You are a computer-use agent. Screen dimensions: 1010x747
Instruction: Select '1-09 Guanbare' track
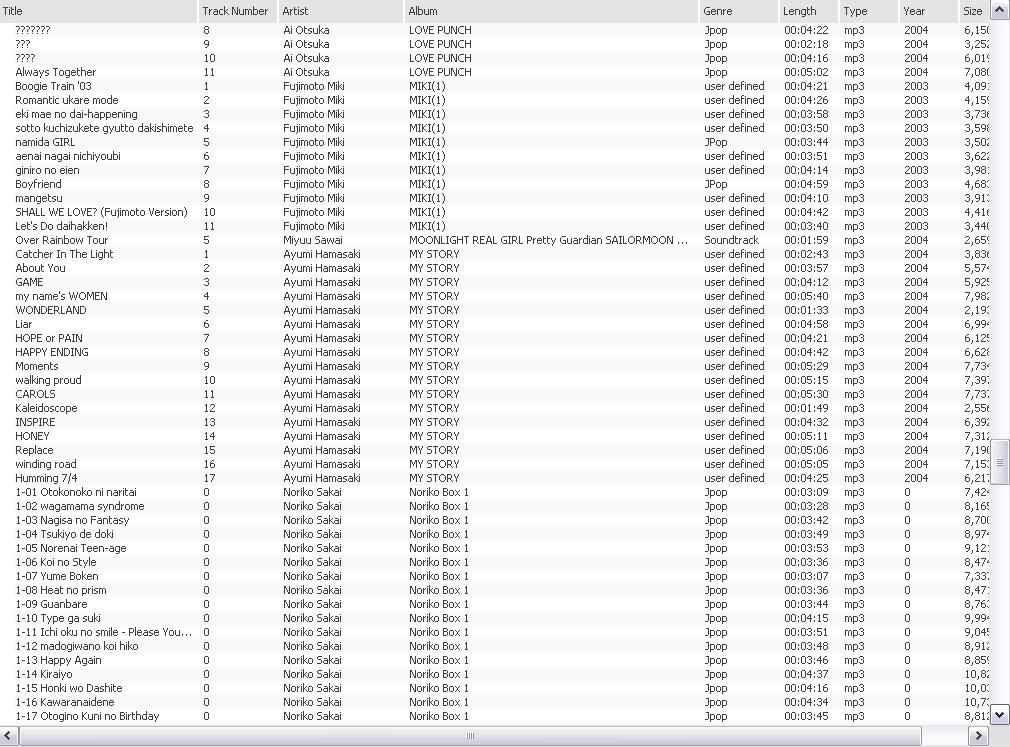pyautogui.click(x=495, y=605)
